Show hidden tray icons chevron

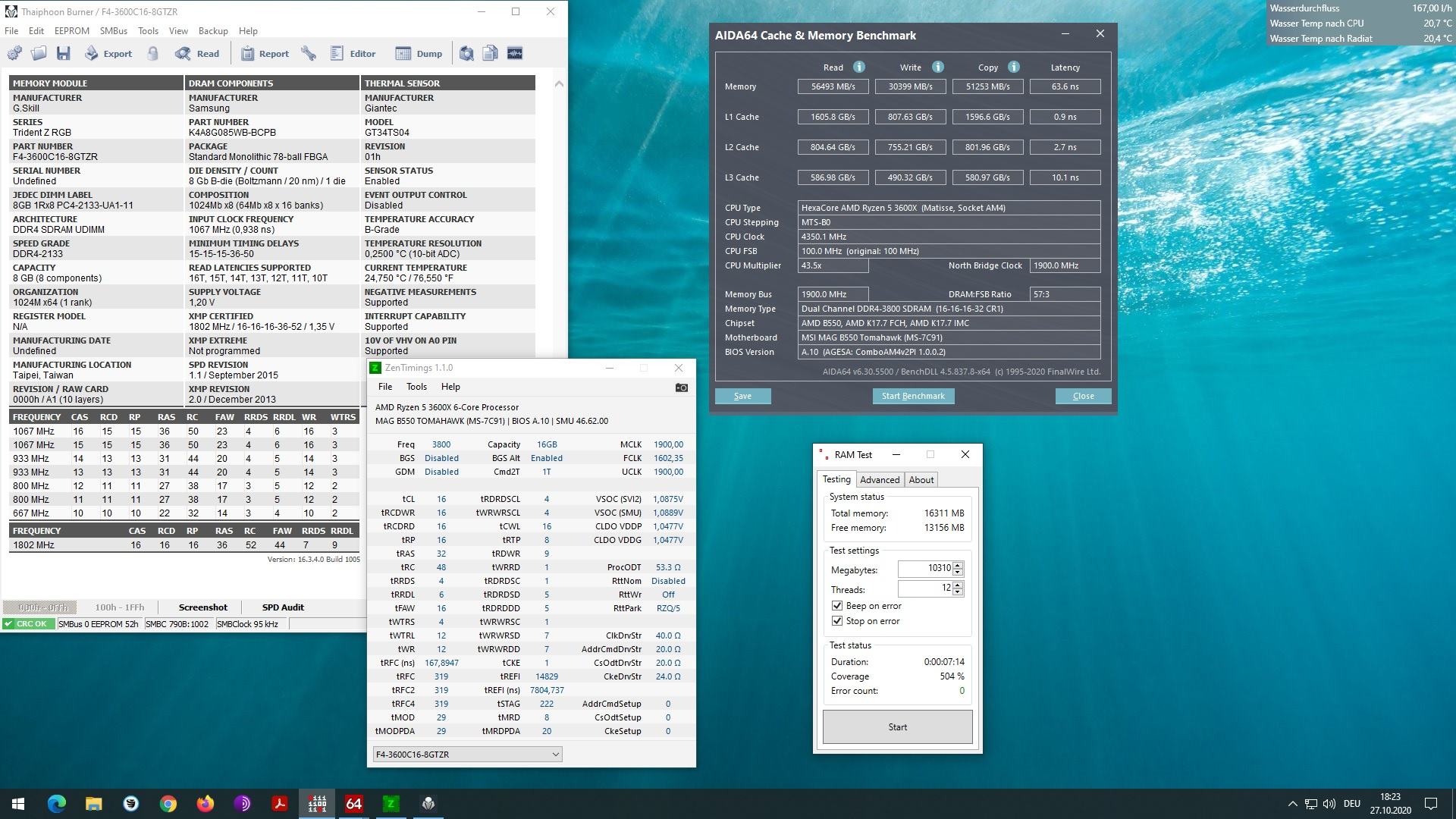click(x=1292, y=804)
